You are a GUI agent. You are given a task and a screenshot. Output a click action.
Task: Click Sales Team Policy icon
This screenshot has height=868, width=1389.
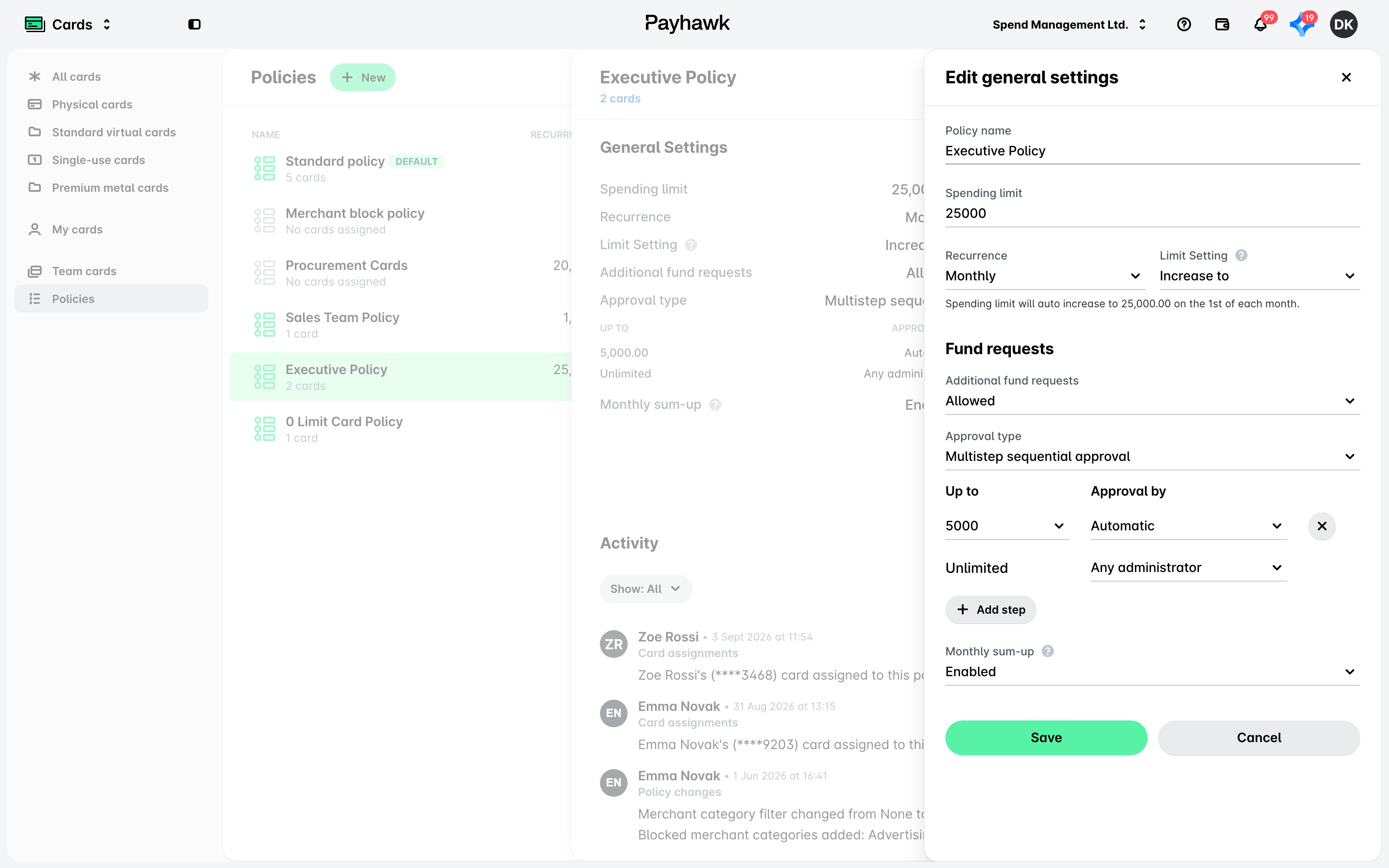pyautogui.click(x=265, y=325)
